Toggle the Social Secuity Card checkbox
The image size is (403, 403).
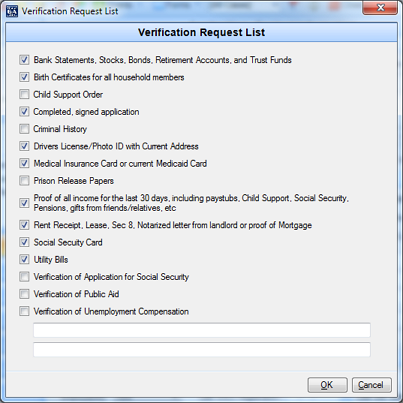(24, 242)
